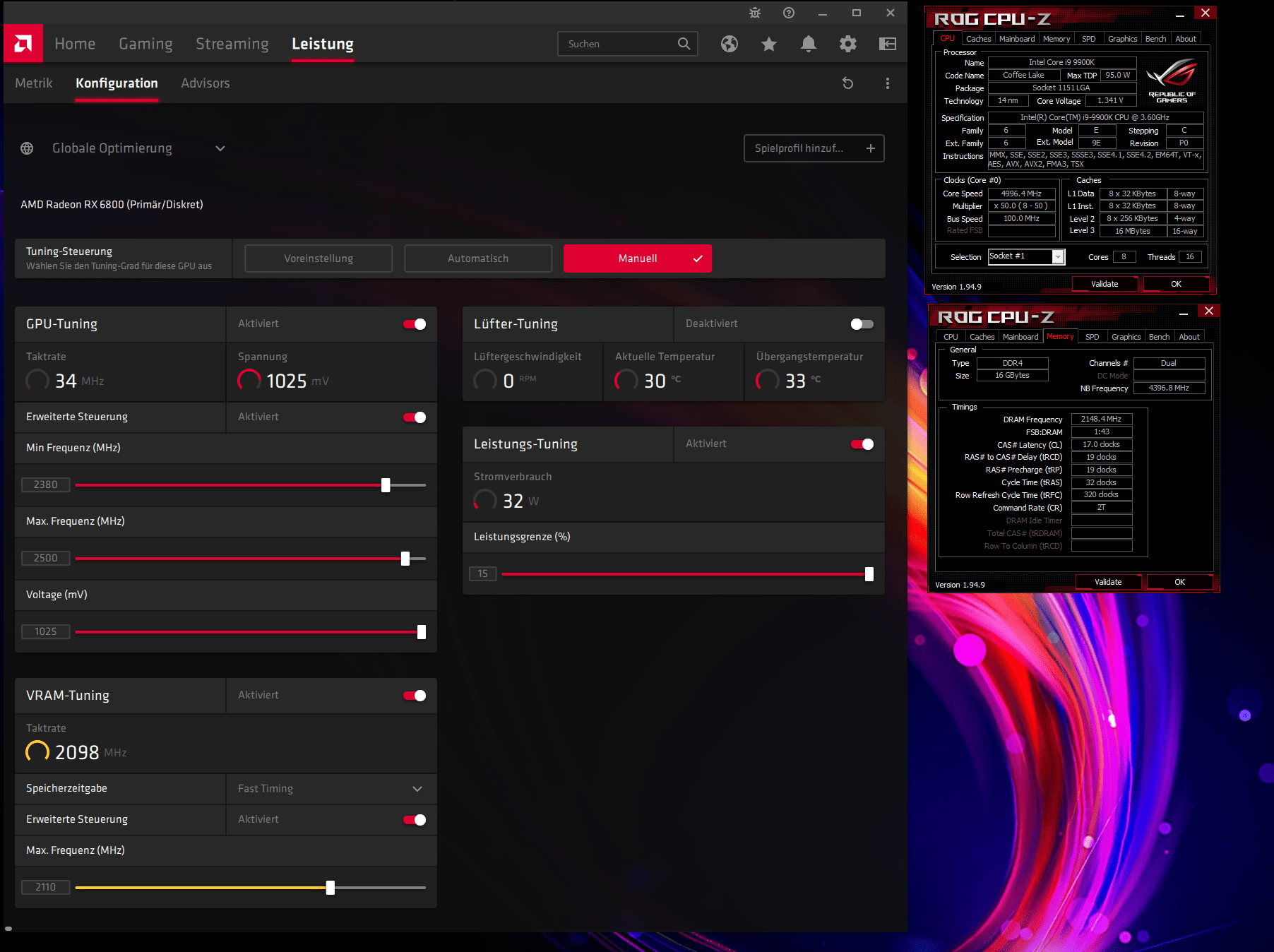Click the reset arrow icon
1274x952 pixels.
tap(848, 83)
